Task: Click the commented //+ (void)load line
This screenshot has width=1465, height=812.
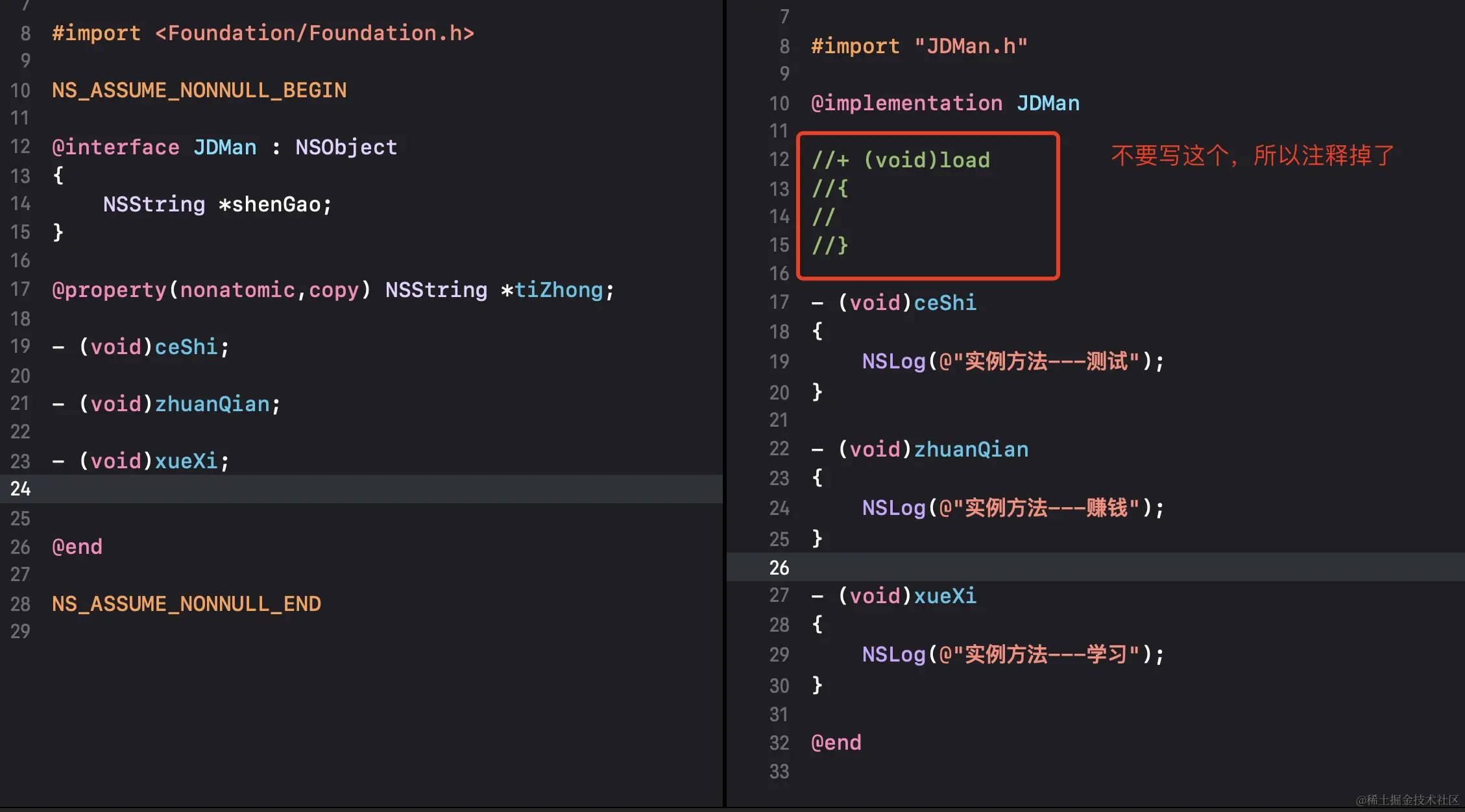Action: coord(901,160)
